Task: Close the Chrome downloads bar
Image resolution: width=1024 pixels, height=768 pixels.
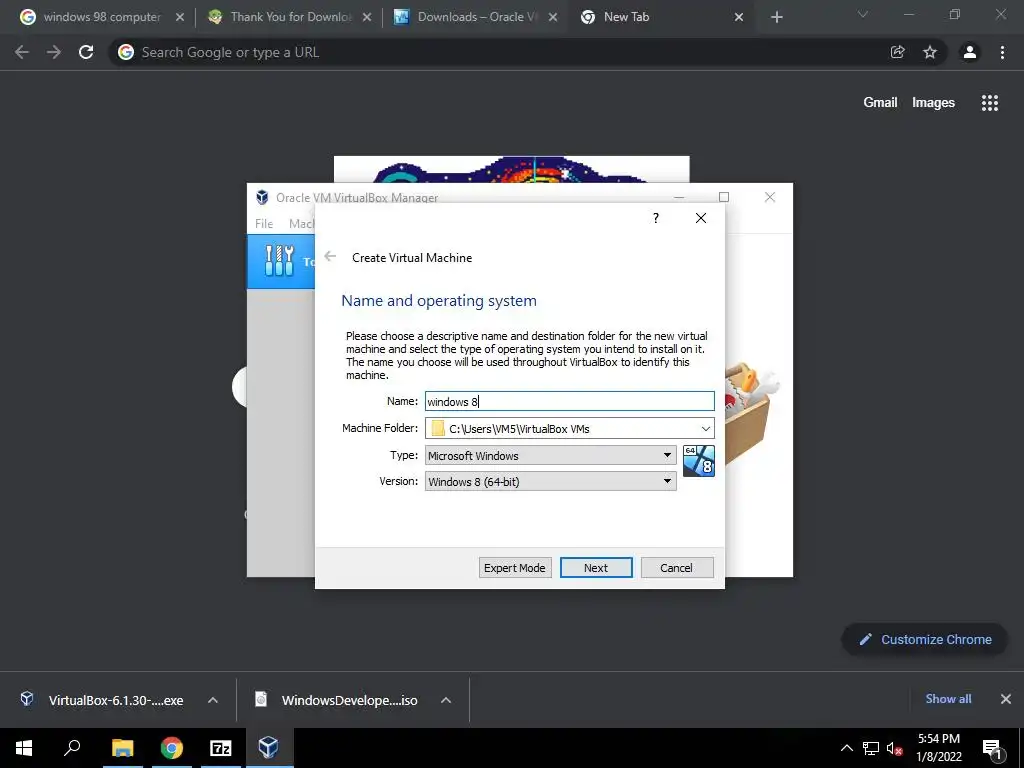Action: pyautogui.click(x=1006, y=699)
